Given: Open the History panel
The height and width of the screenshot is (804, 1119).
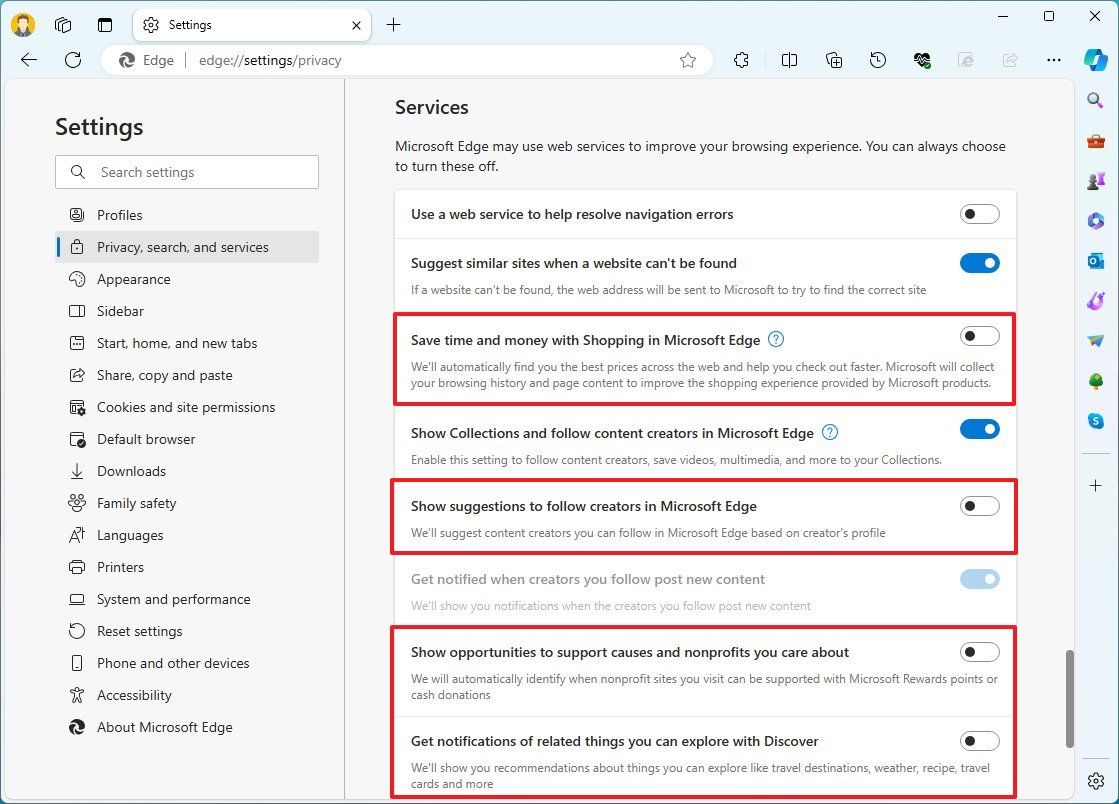Looking at the screenshot, I should click(877, 60).
